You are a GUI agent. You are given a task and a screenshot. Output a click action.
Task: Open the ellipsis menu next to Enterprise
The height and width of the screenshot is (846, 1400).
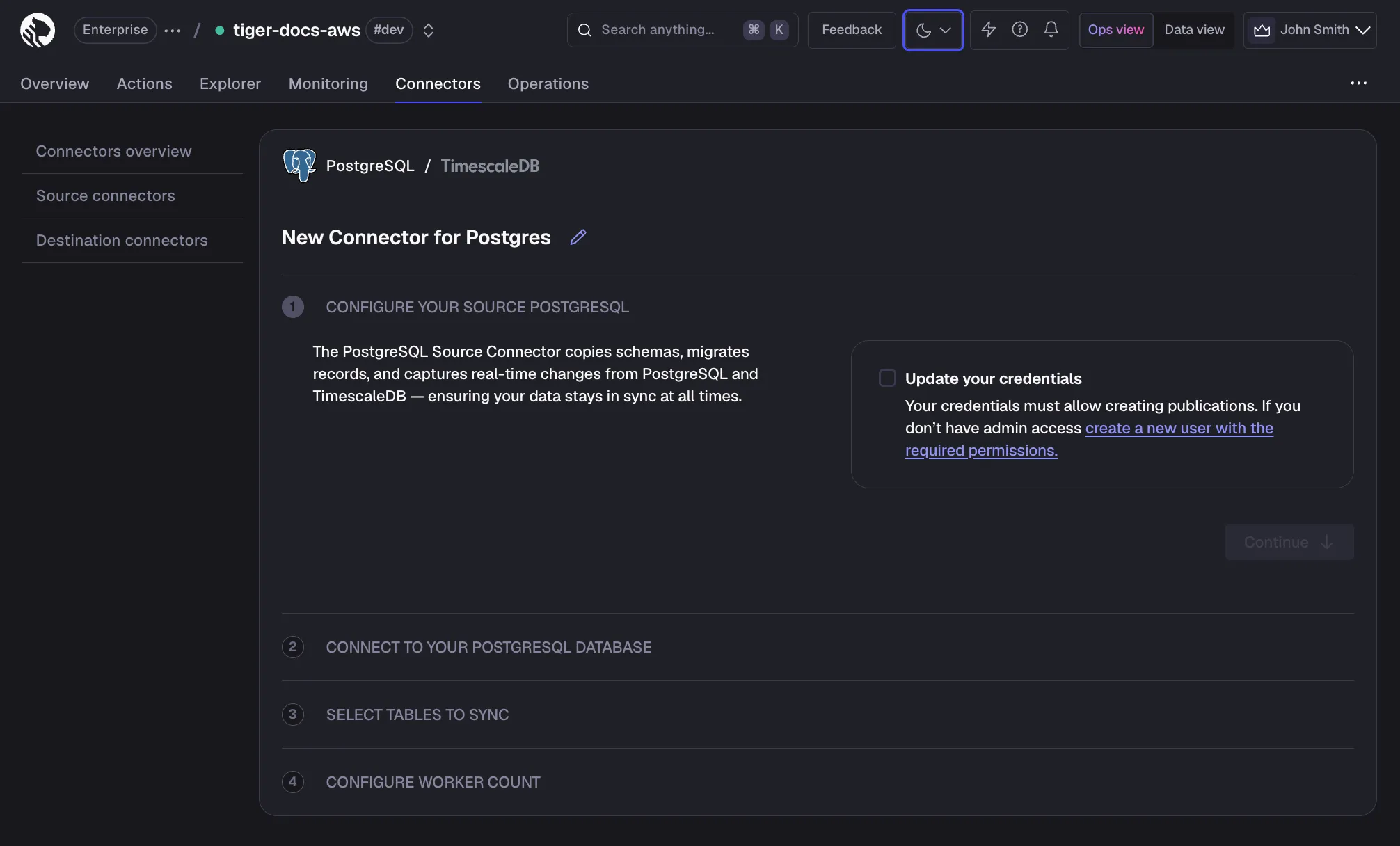[173, 30]
